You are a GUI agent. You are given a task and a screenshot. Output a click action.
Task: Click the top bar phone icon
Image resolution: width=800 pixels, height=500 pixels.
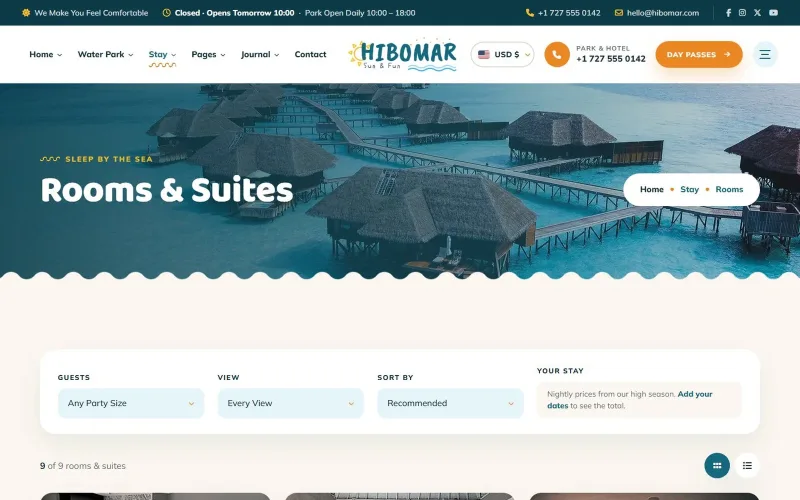pyautogui.click(x=530, y=13)
